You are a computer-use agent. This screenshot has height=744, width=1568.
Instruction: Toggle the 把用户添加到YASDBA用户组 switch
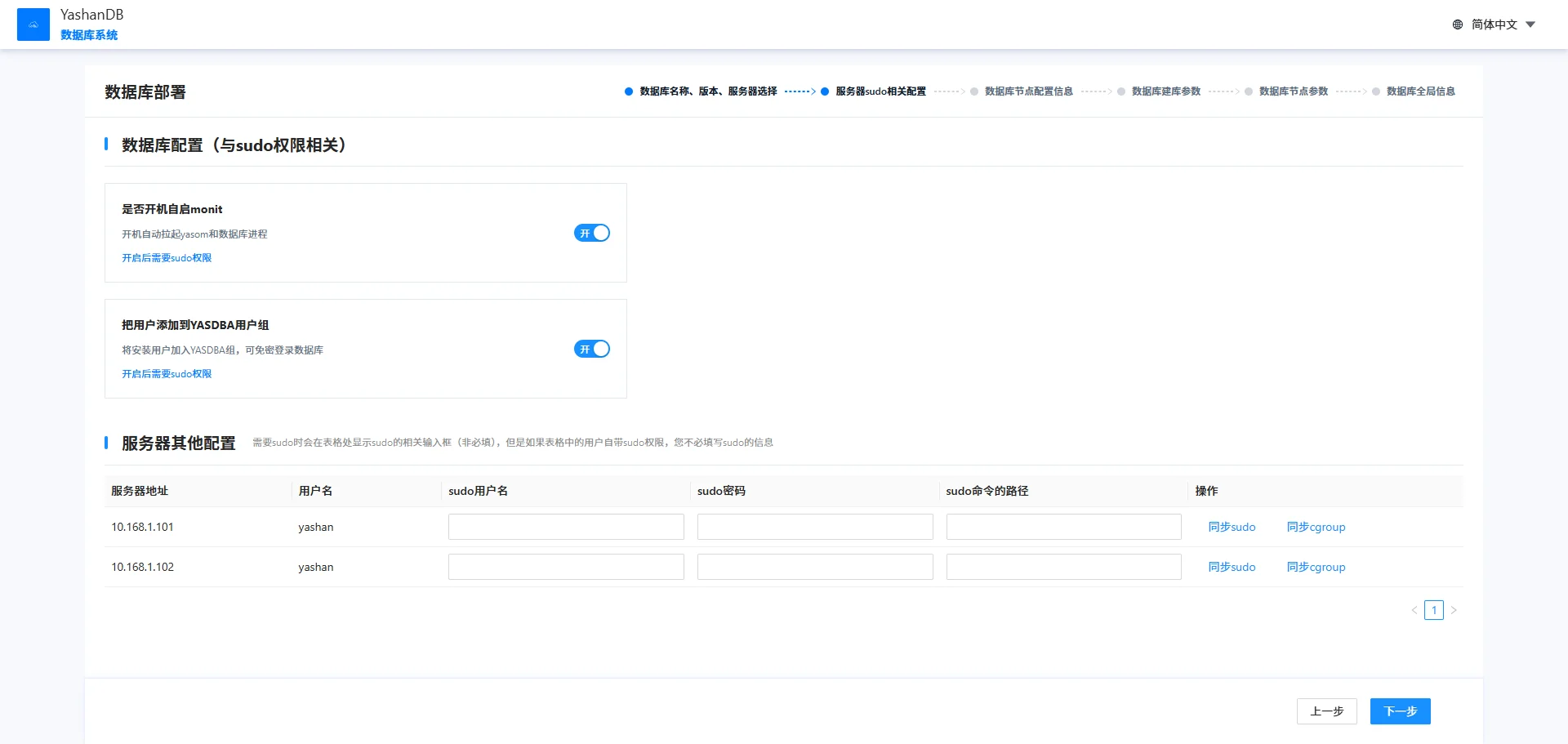(x=592, y=350)
